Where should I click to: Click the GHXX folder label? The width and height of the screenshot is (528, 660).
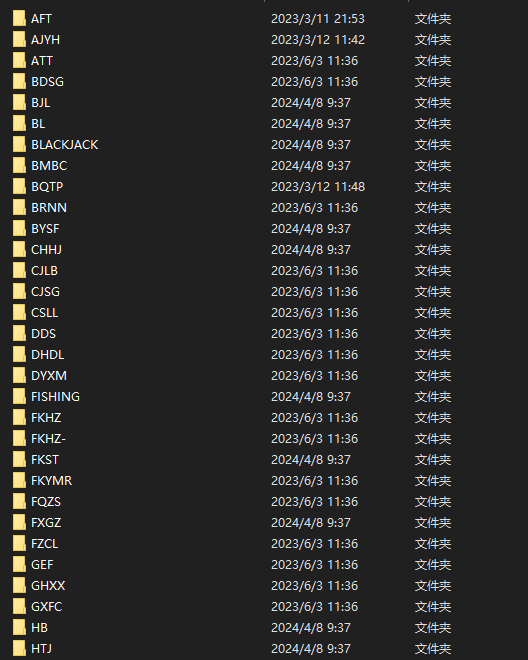tap(48, 585)
